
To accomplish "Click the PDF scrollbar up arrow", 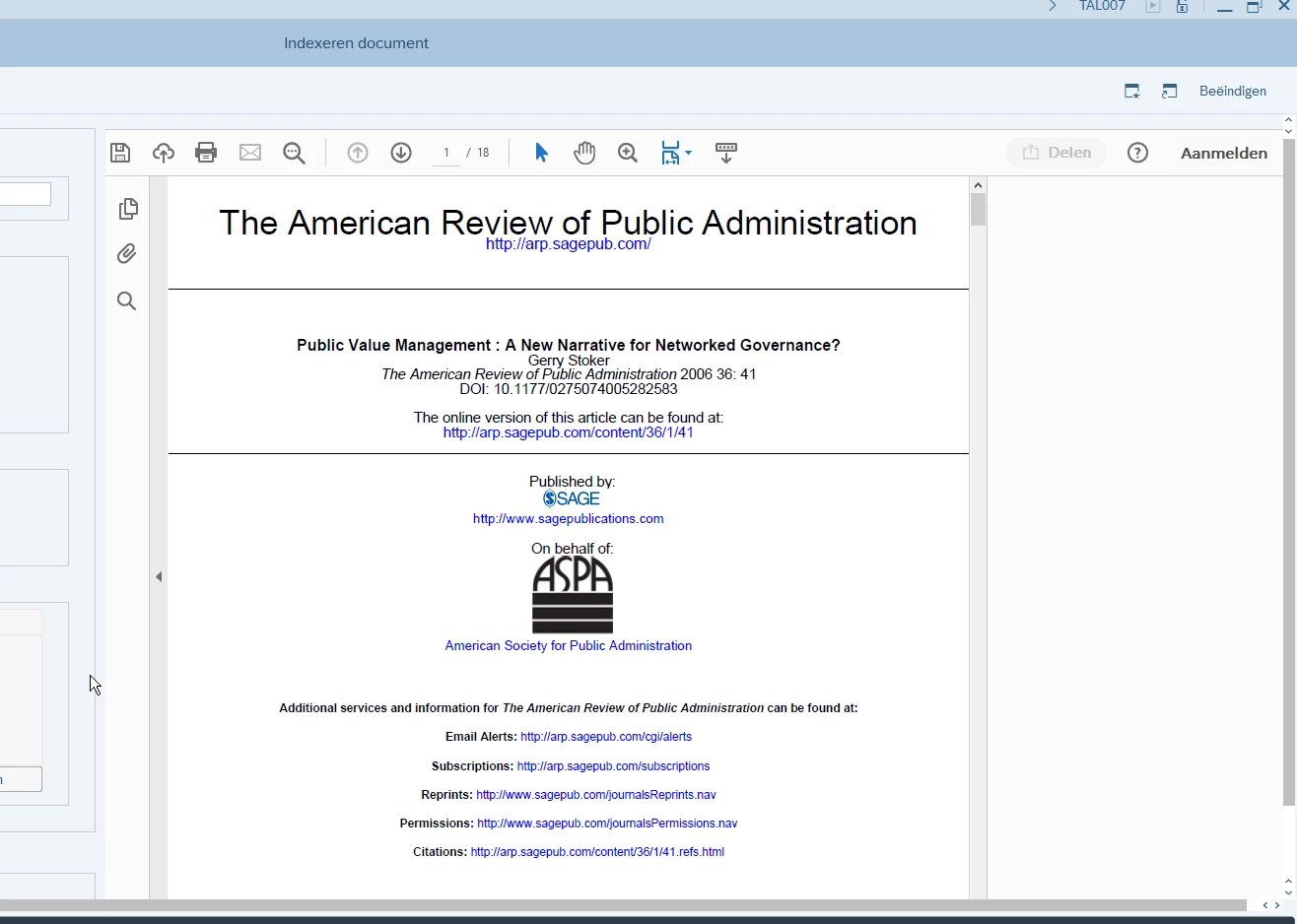I will [x=978, y=185].
